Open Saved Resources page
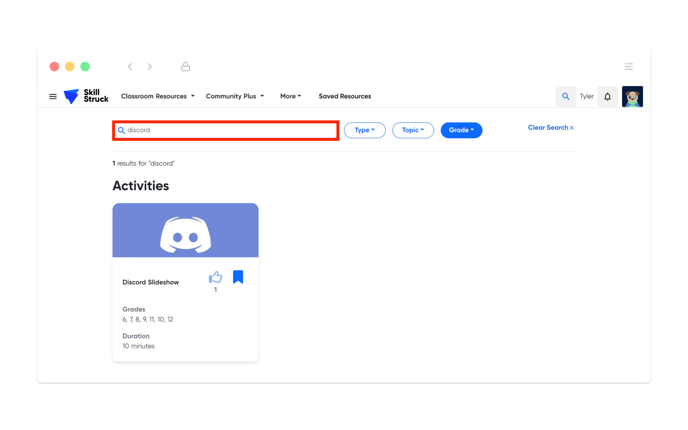Screen dimensions: 688x430 [x=345, y=96]
